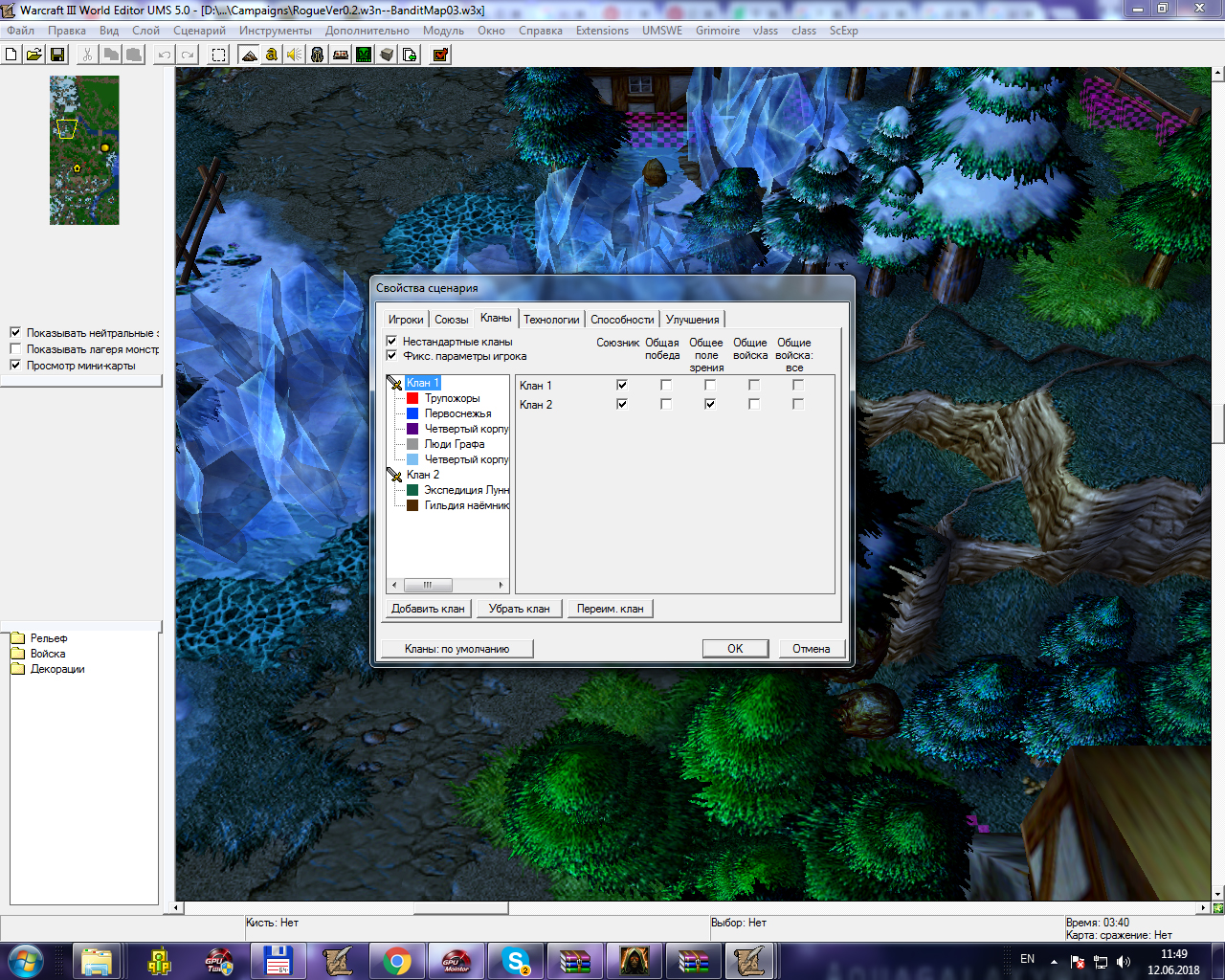Open the AI Editor green face icon
Viewport: 1225px width, 980px height.
[x=364, y=55]
